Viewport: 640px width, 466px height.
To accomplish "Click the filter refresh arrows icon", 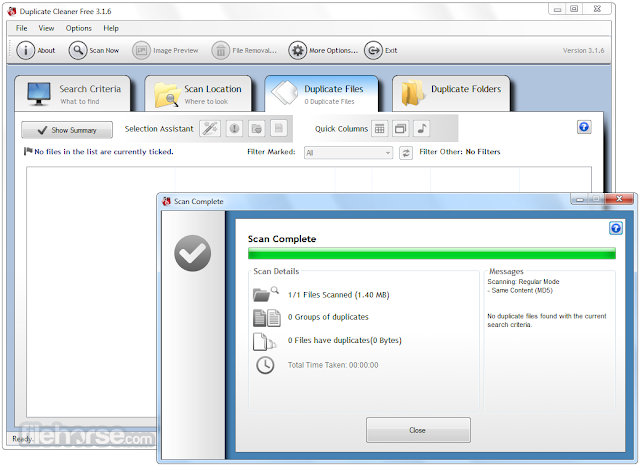I will click(406, 153).
